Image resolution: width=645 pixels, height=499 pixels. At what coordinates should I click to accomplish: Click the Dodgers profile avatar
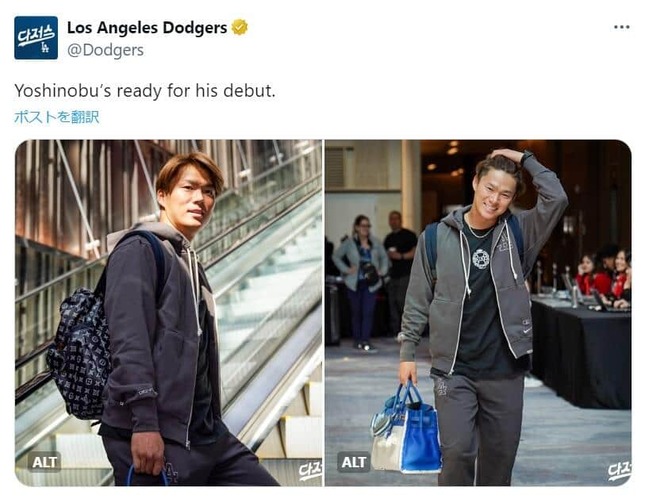tap(36, 38)
